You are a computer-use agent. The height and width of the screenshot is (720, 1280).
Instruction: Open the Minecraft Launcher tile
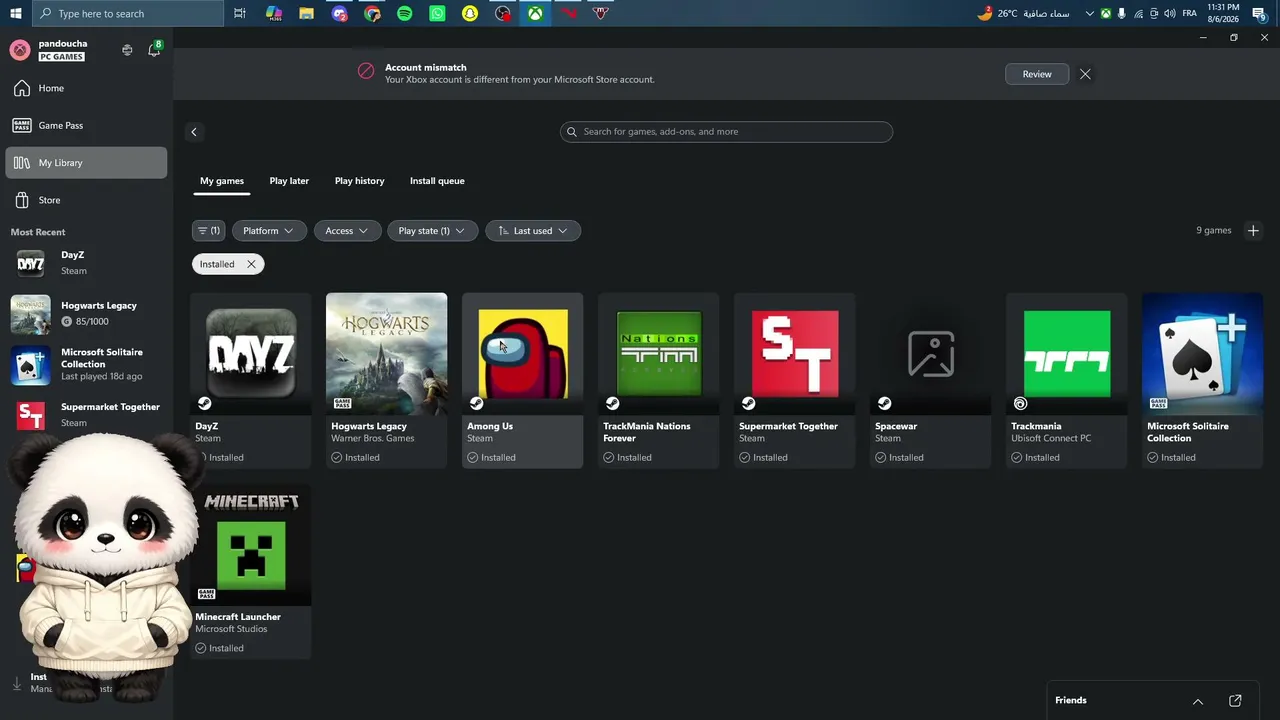(x=250, y=571)
